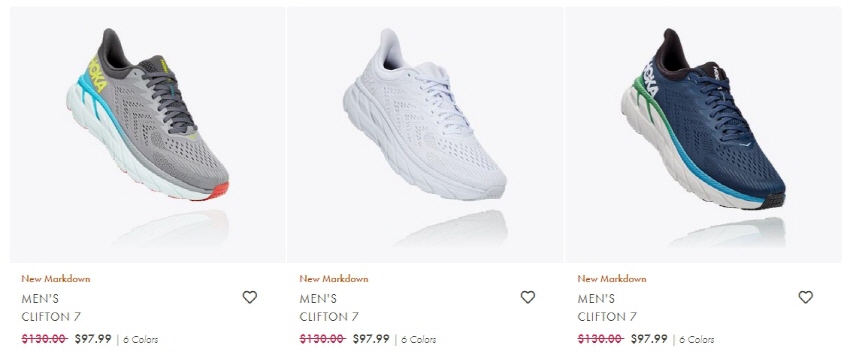
Task: Favorite the white Clifton 7 with heart icon
Action: tap(527, 297)
